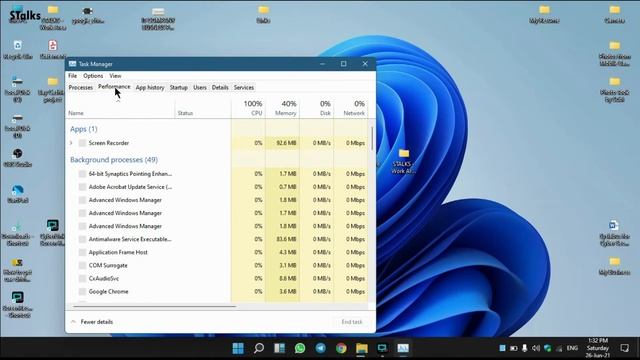
Task: Select the OBS Studio desktop icon
Action: tap(18, 158)
